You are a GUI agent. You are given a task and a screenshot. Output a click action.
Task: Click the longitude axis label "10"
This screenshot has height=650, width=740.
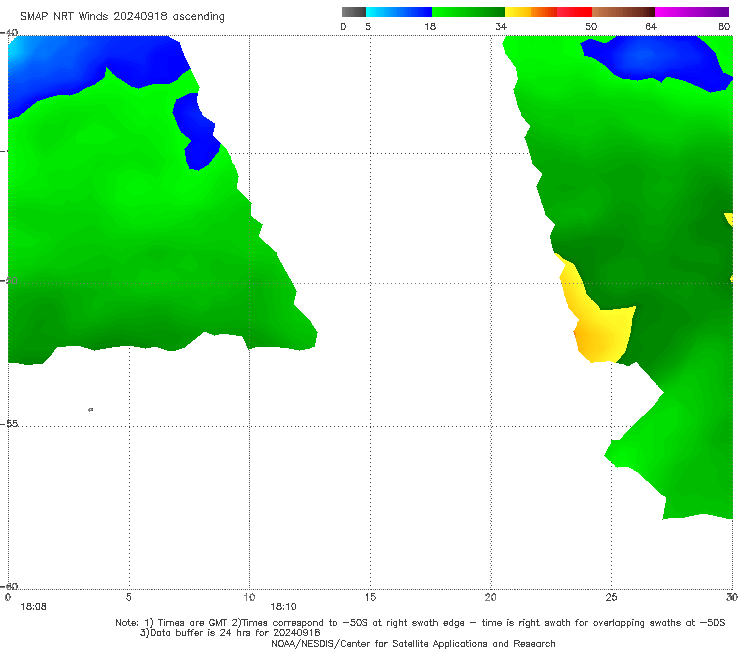click(249, 598)
